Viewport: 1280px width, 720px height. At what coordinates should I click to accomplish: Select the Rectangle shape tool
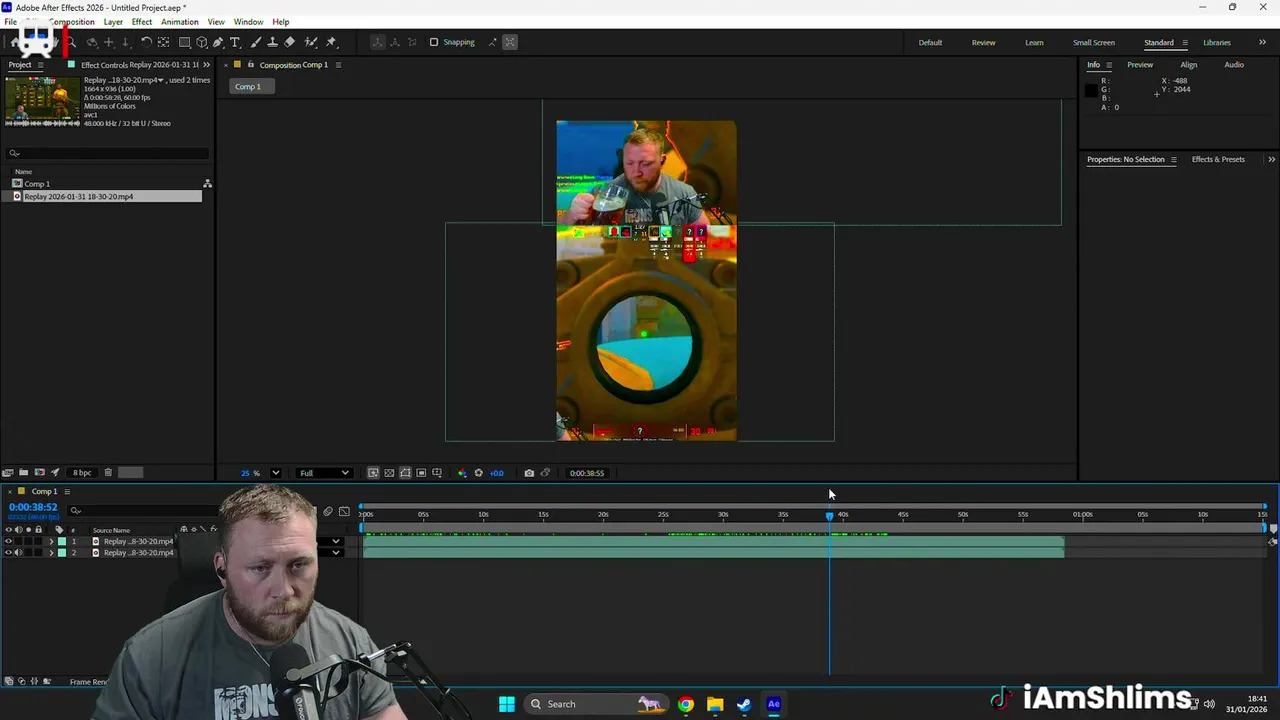click(x=185, y=42)
